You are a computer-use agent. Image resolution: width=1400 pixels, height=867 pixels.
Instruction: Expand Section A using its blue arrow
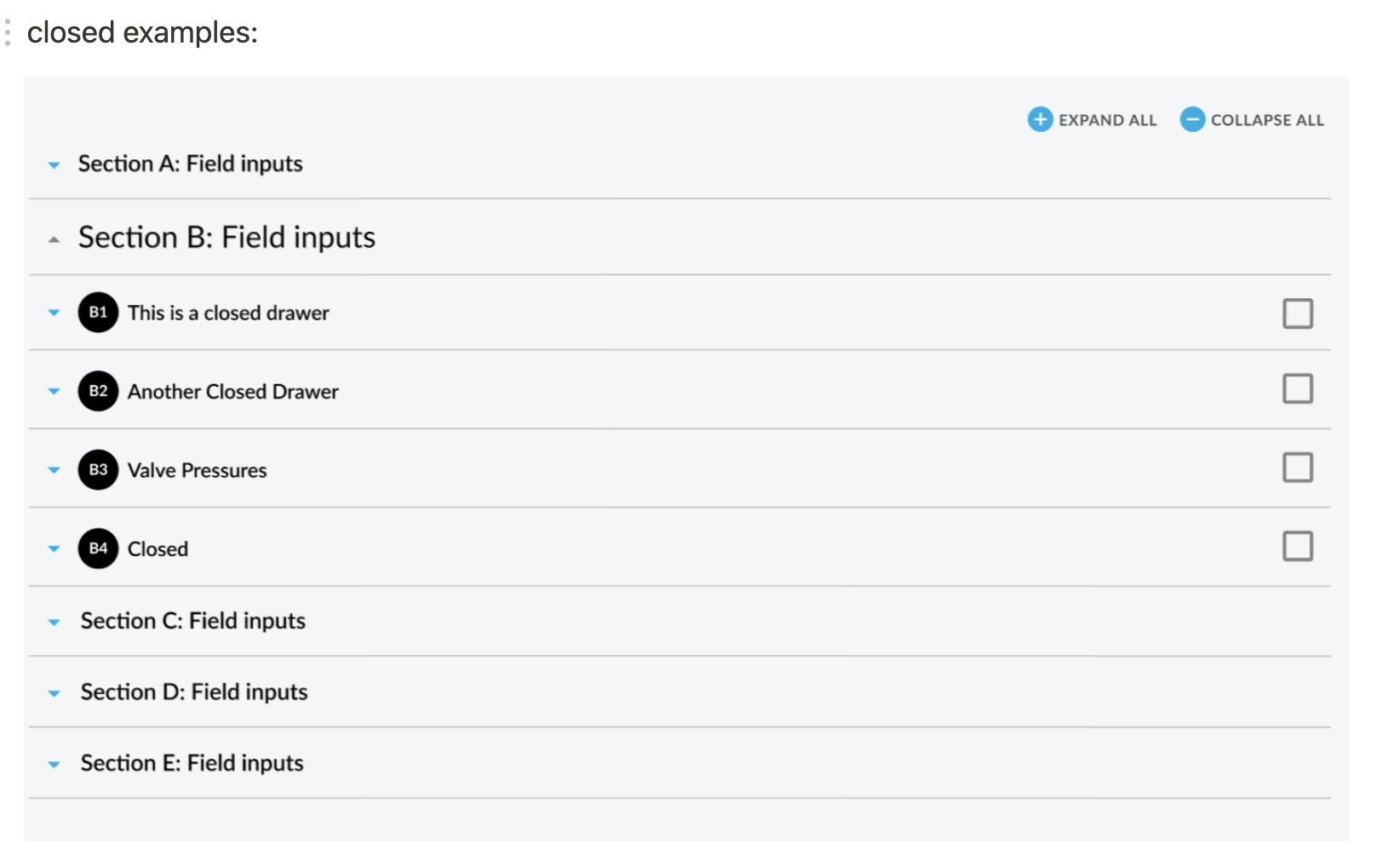pyautogui.click(x=54, y=165)
